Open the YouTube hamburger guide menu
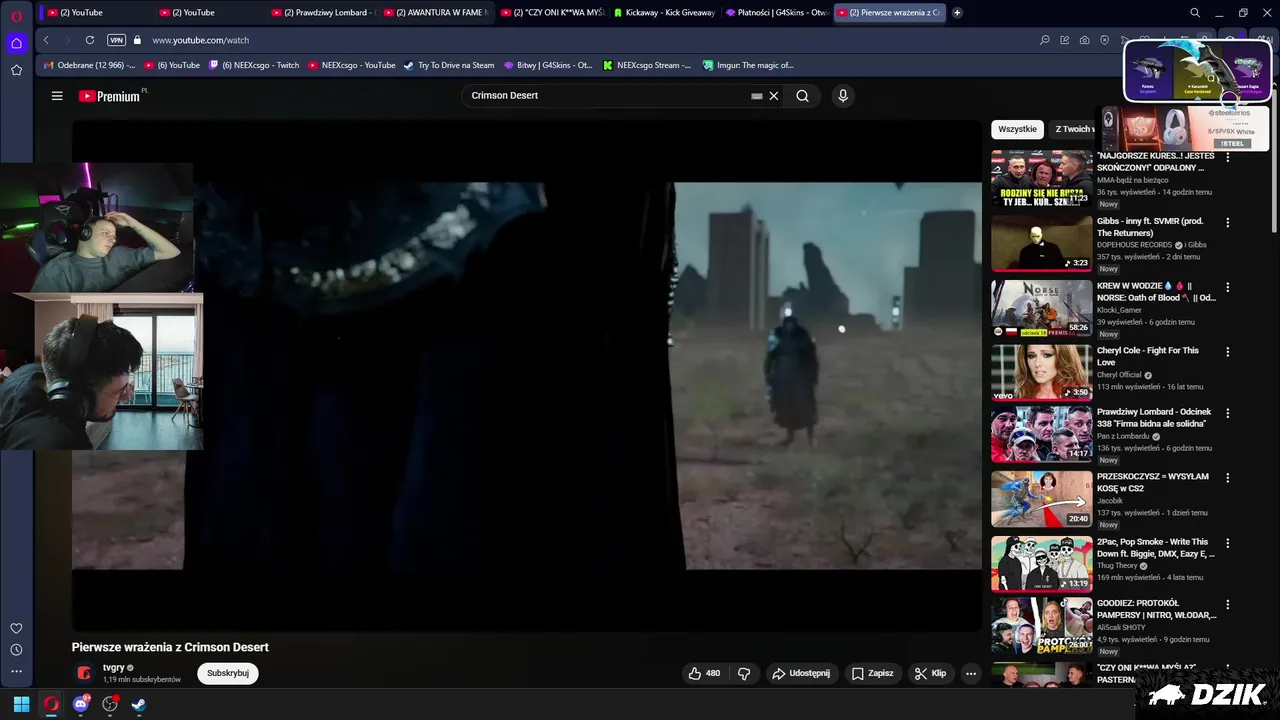Viewport: 1280px width, 720px height. click(x=57, y=96)
